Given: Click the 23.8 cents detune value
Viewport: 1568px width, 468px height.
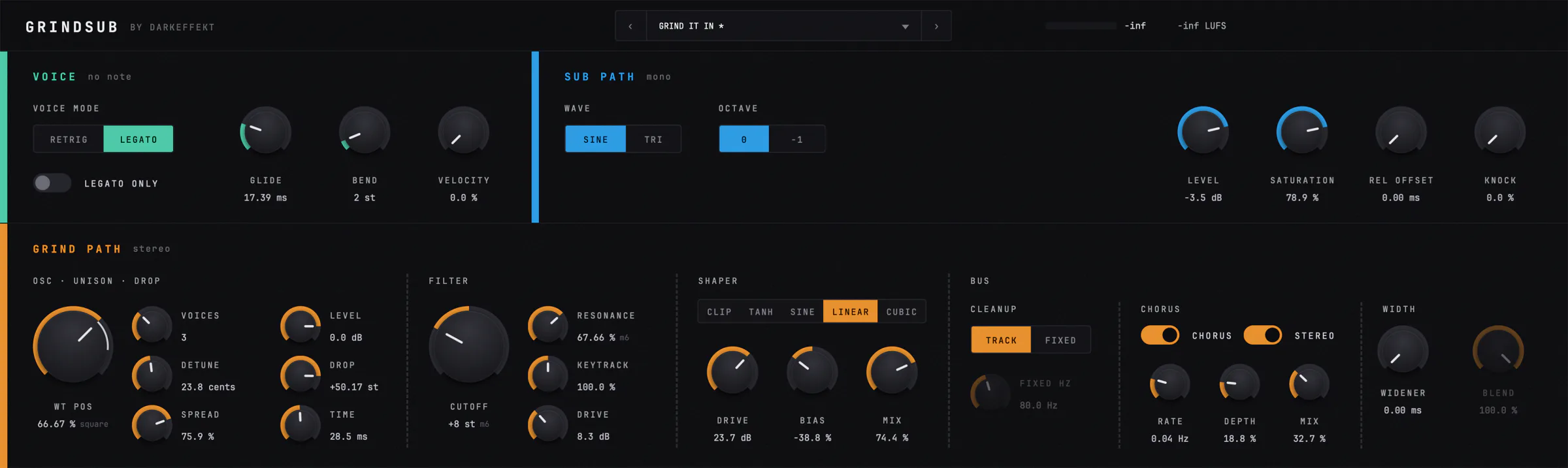Looking at the screenshot, I should coord(208,387).
